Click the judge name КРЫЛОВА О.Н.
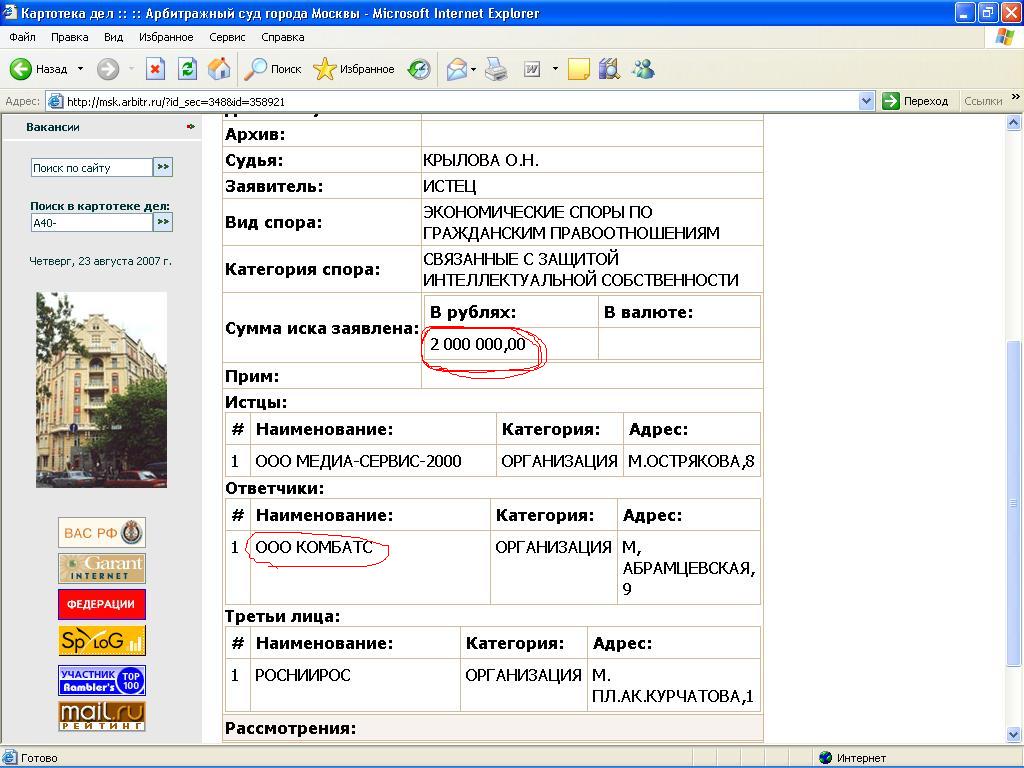The height and width of the screenshot is (768, 1024). 481,161
